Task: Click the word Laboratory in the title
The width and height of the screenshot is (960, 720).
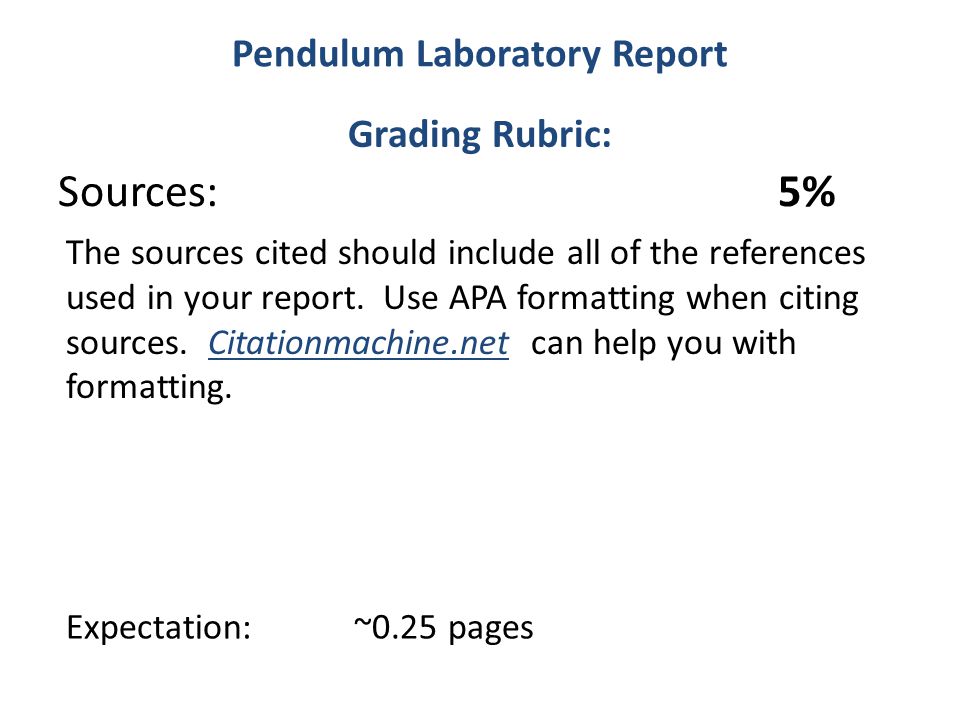Action: click(508, 55)
